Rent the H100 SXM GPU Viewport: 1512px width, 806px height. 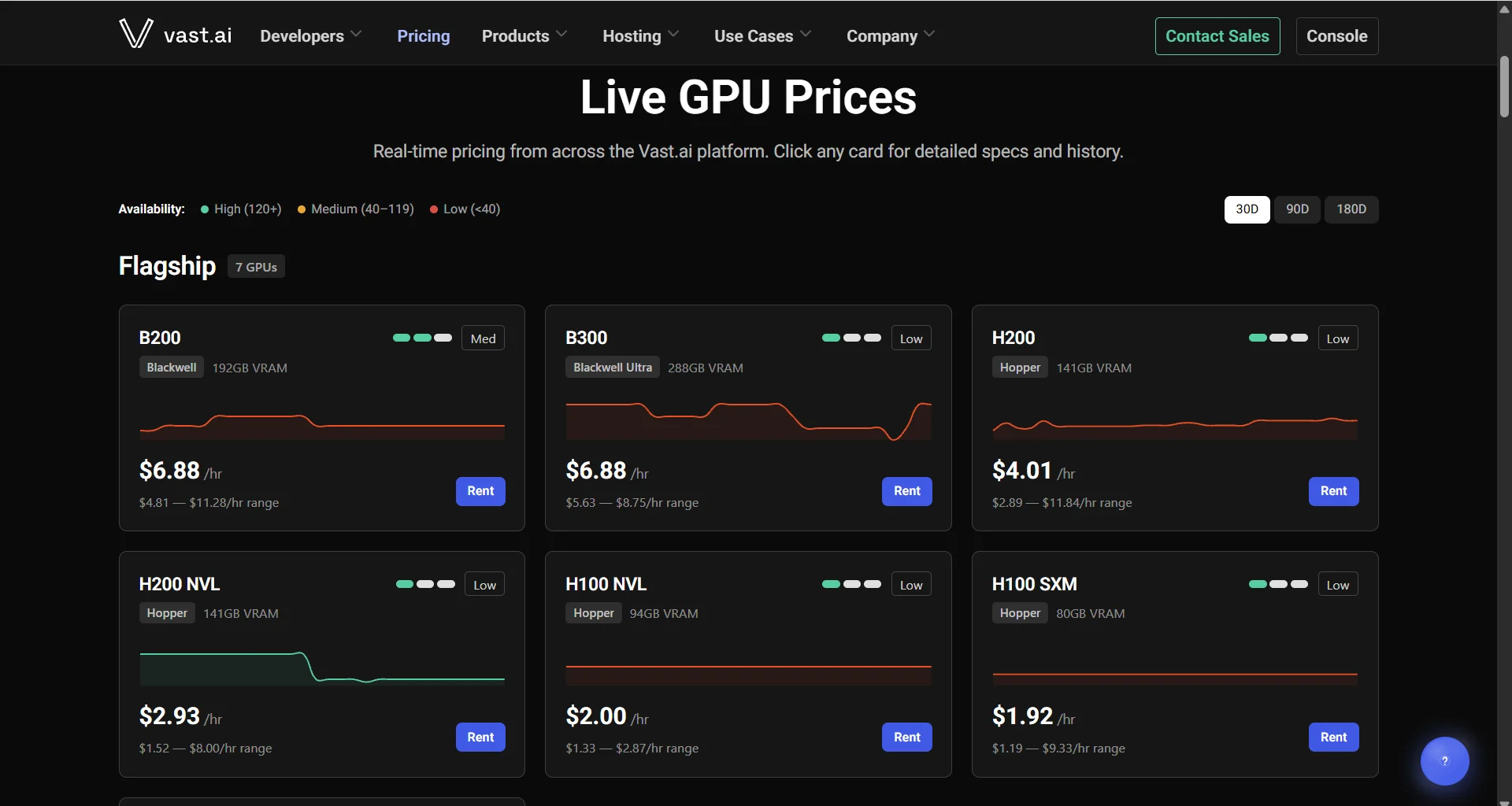[1333, 737]
